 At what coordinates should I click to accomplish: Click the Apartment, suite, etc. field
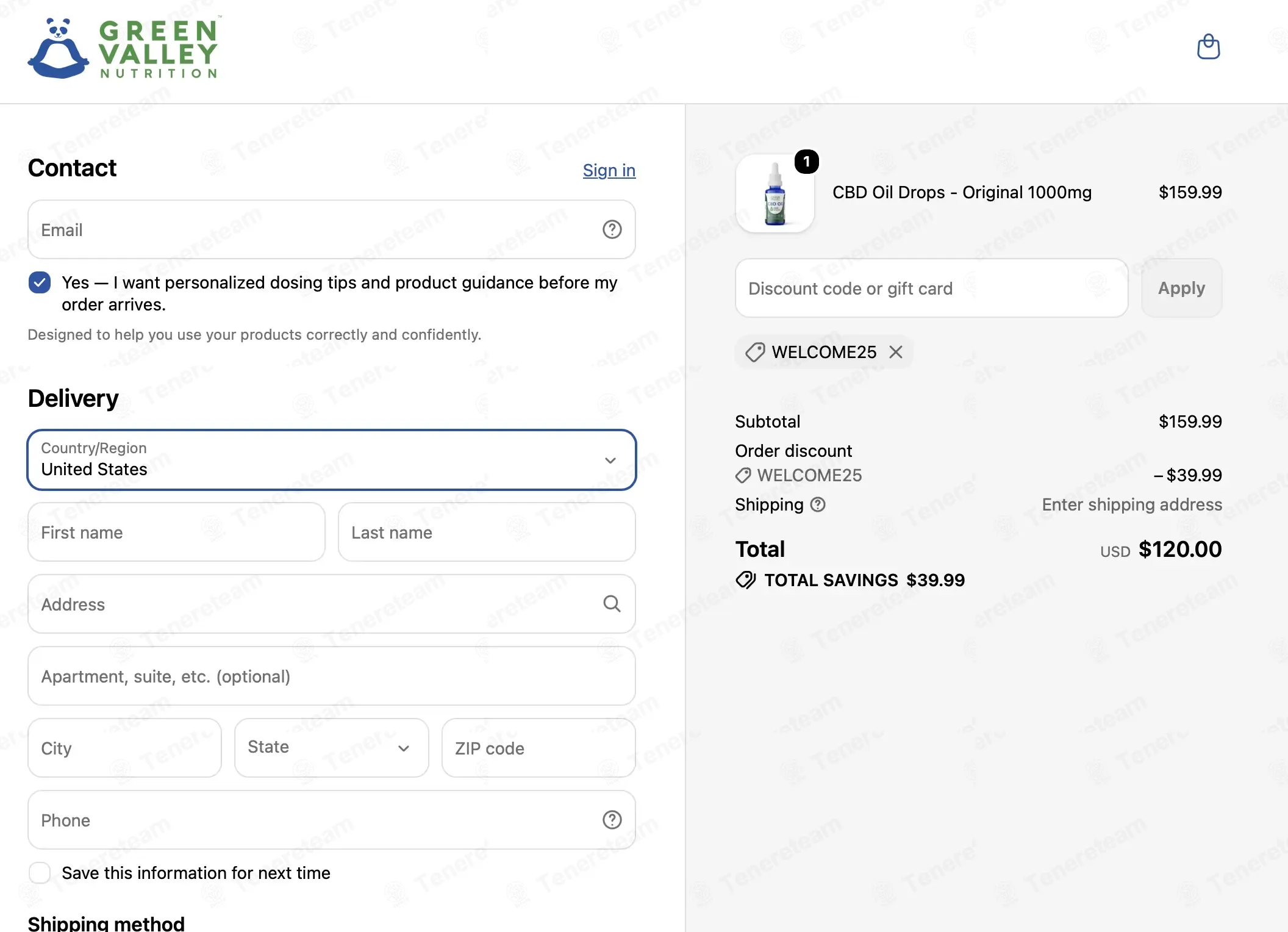coord(332,676)
